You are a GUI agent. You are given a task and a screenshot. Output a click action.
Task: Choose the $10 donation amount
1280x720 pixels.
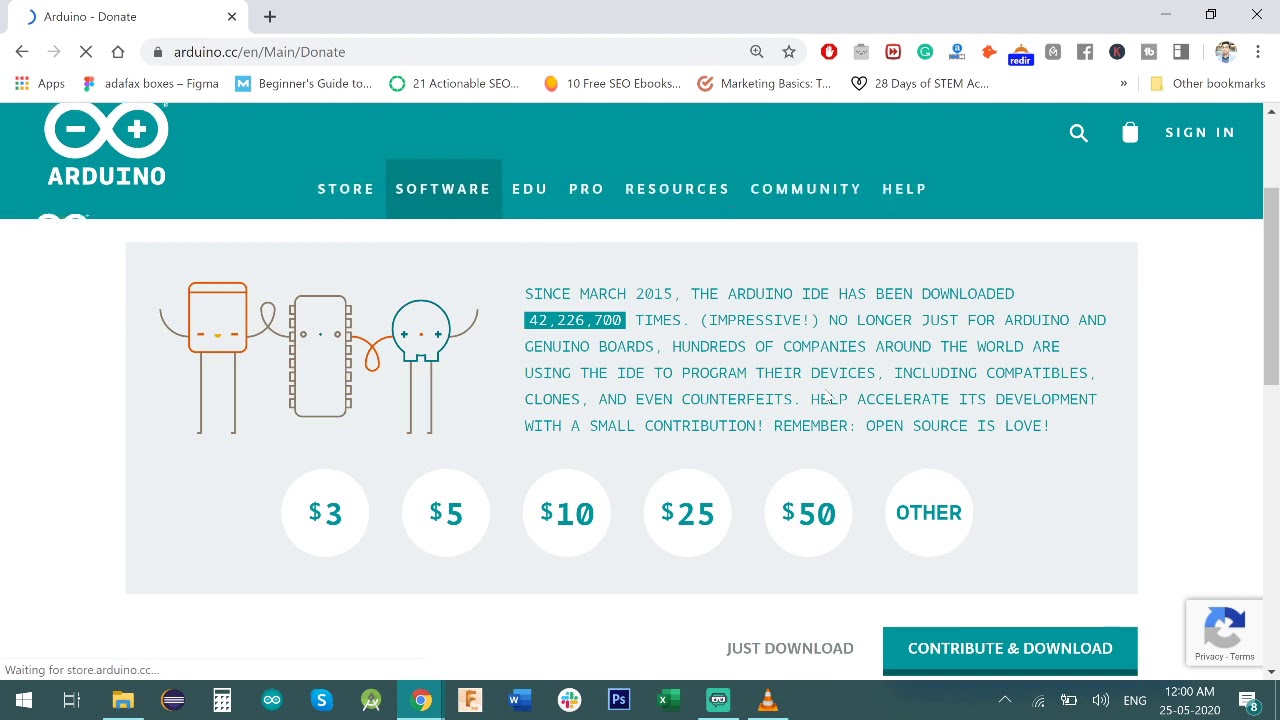click(567, 513)
